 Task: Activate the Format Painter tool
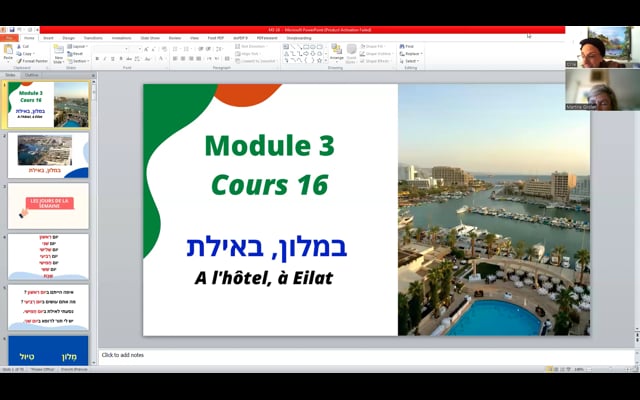[x=33, y=61]
